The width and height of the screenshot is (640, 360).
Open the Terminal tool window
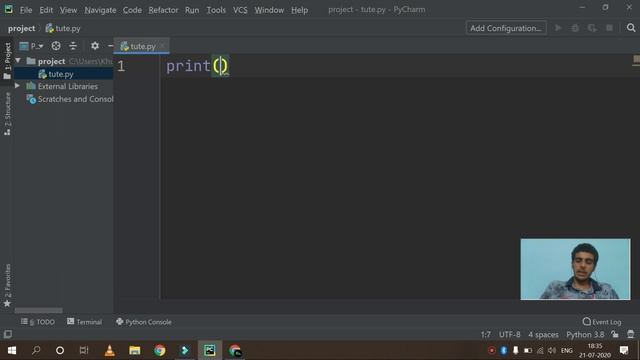coord(84,322)
